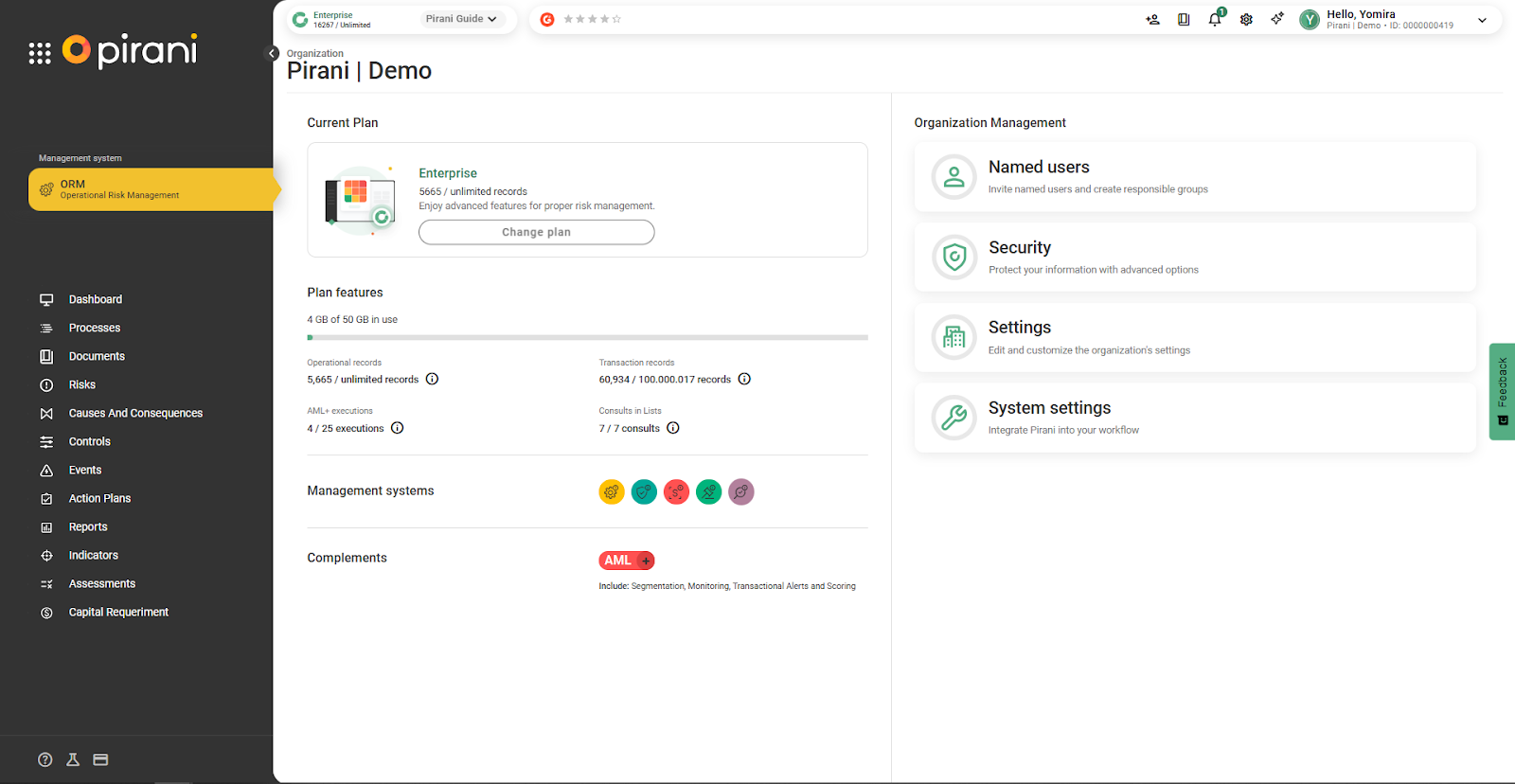Go to Risks in the sidebar
Screen dimensions: 1515x784
click(81, 384)
